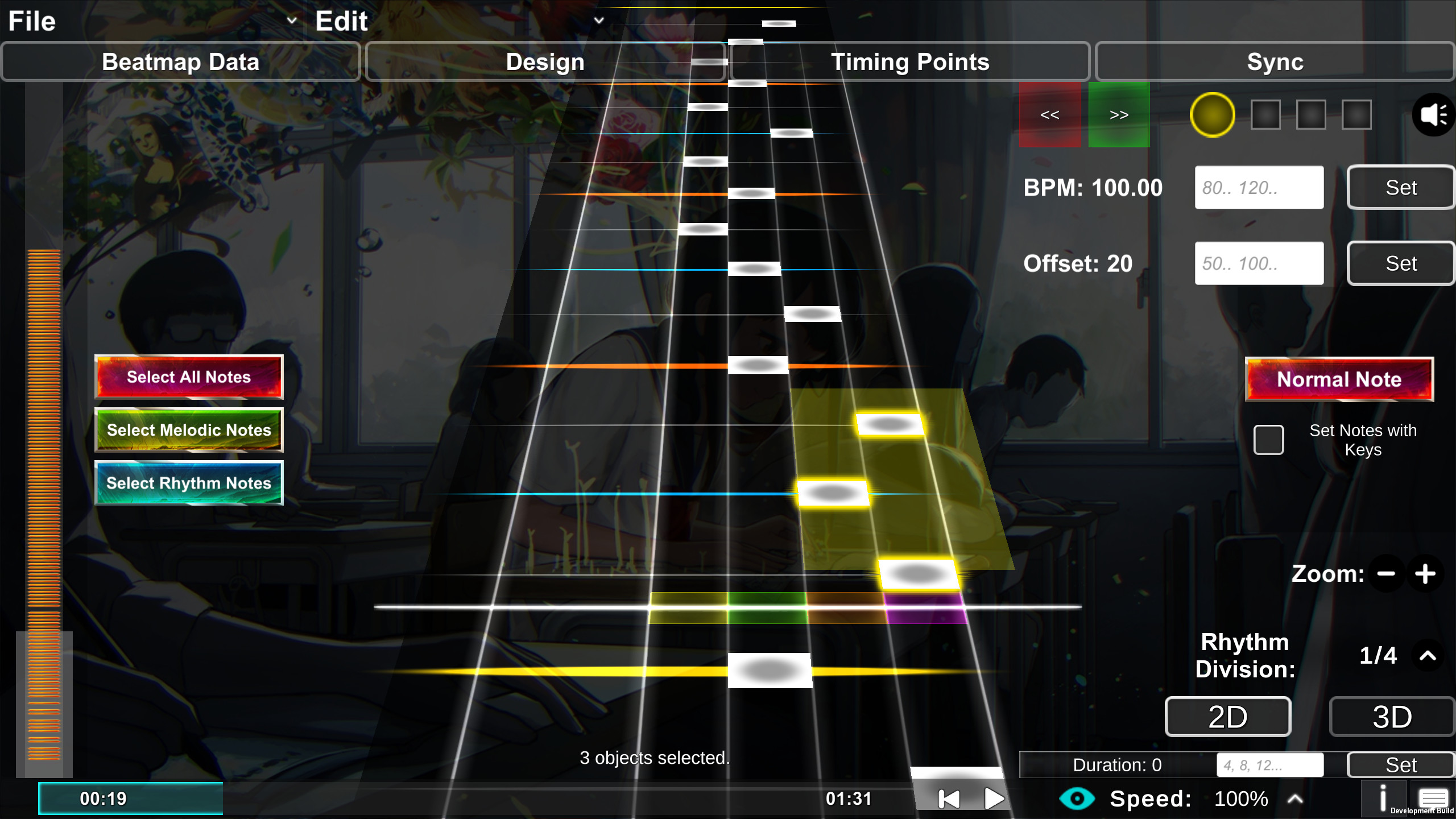
Task: Click the list icon at bottom right
Action: (x=1435, y=797)
